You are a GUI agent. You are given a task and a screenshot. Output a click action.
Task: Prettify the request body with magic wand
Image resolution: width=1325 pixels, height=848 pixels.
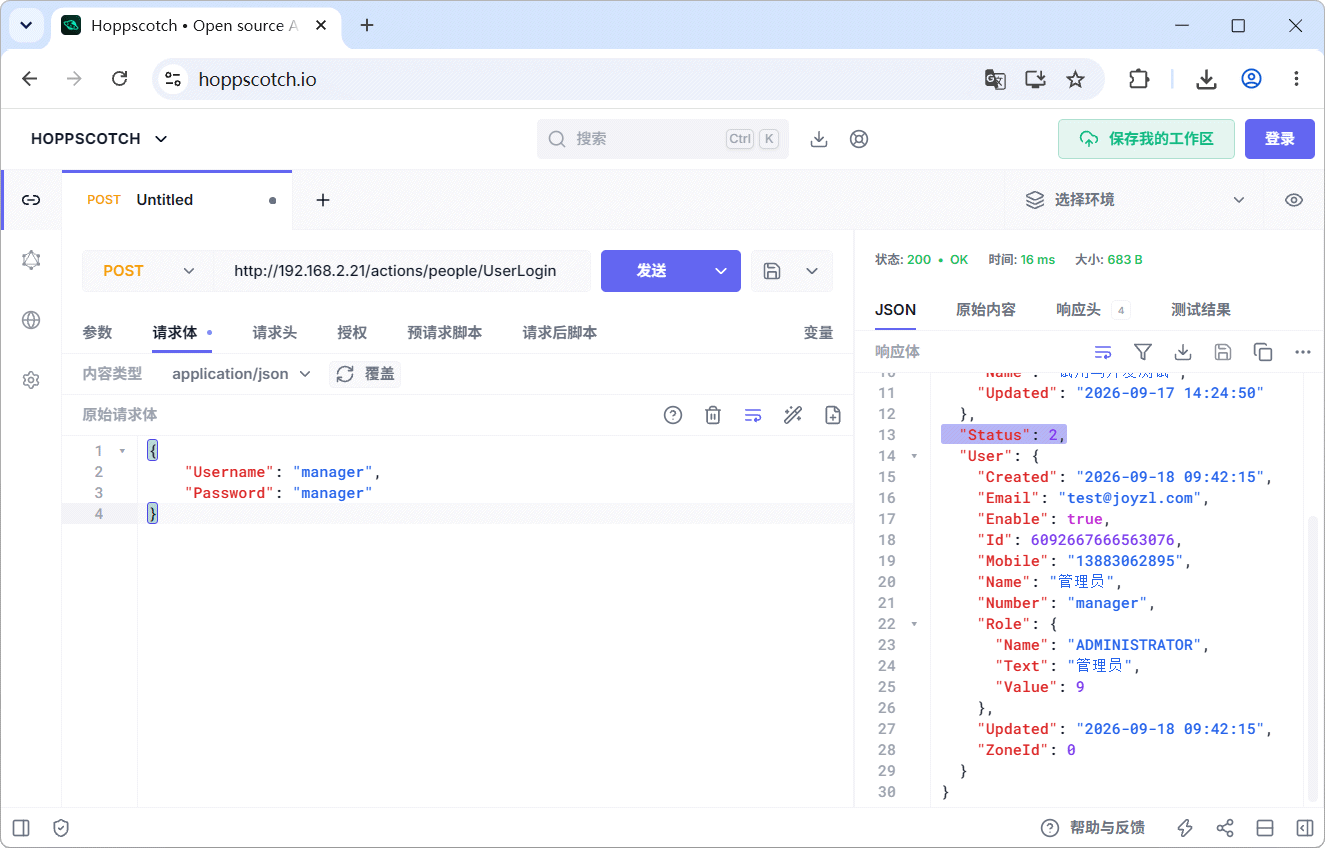tap(793, 415)
